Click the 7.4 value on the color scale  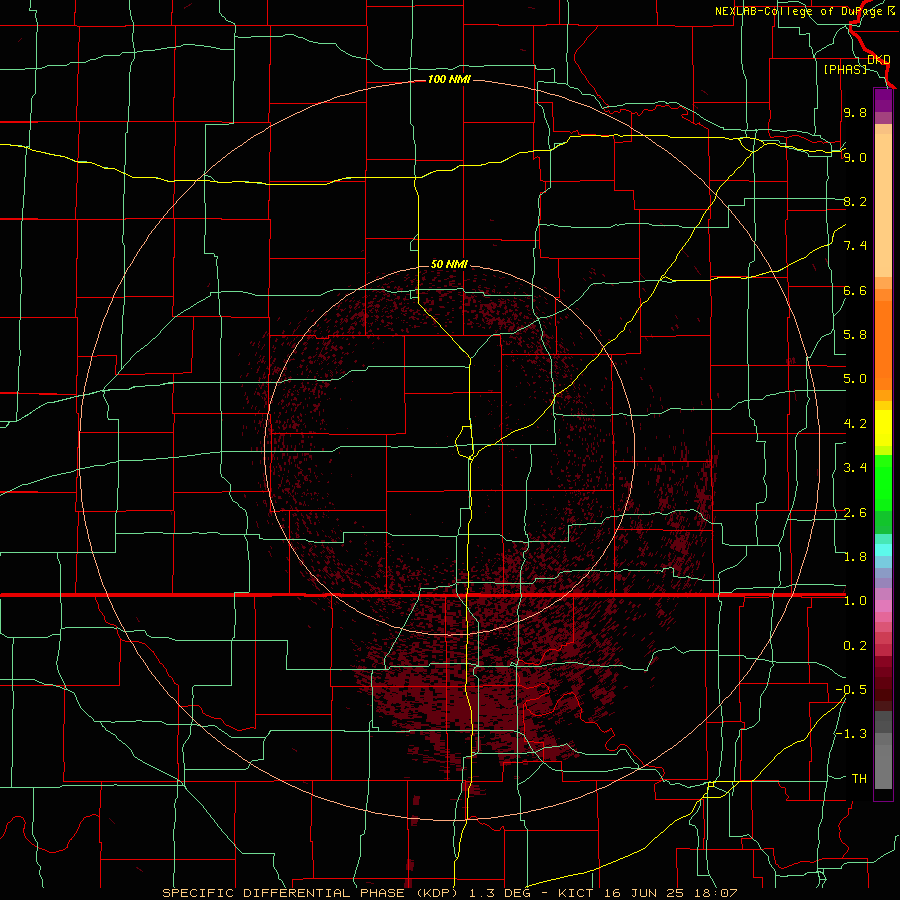pos(855,246)
